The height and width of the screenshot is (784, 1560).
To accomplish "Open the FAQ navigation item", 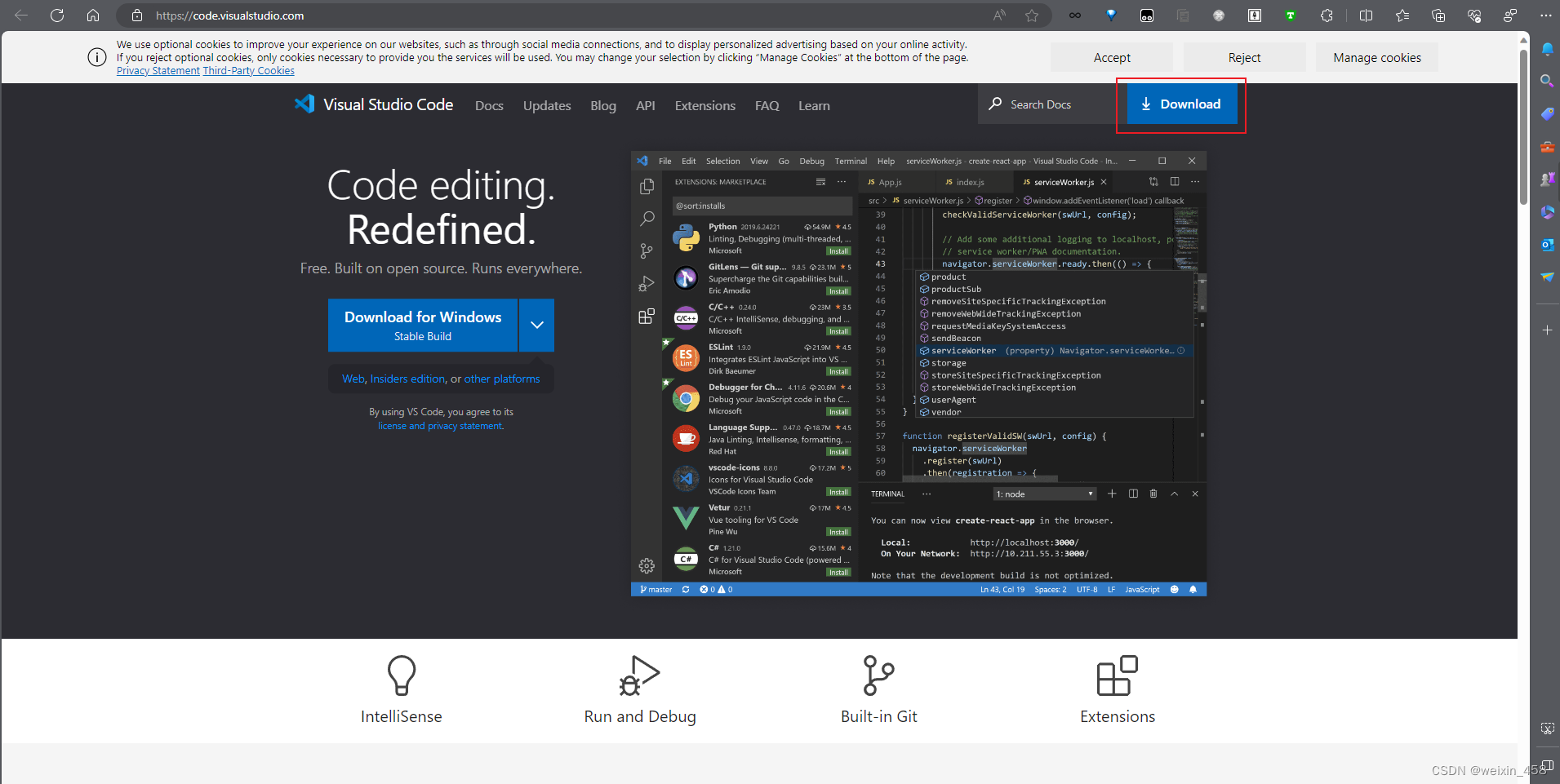I will tap(767, 106).
